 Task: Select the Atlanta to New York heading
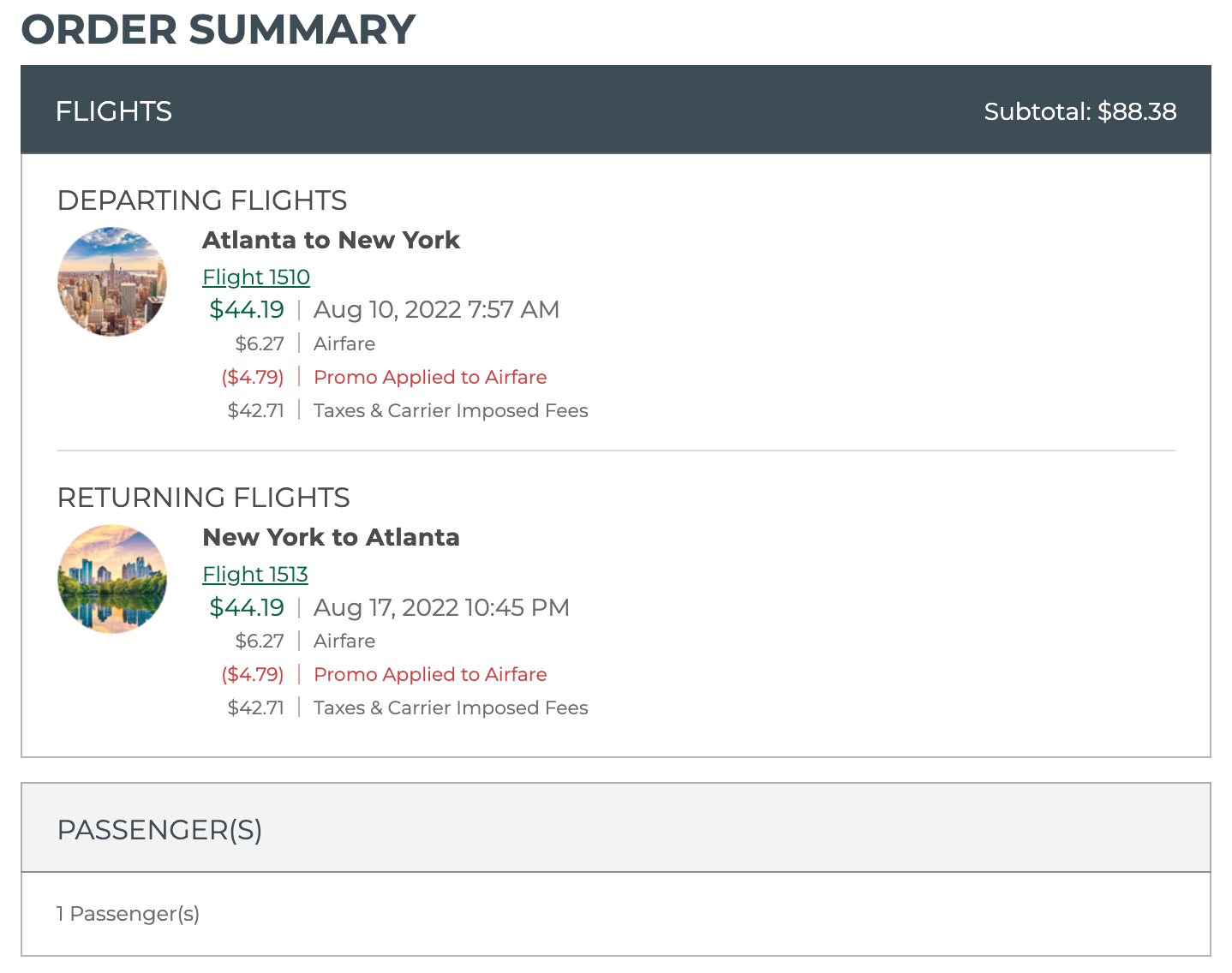pos(331,240)
